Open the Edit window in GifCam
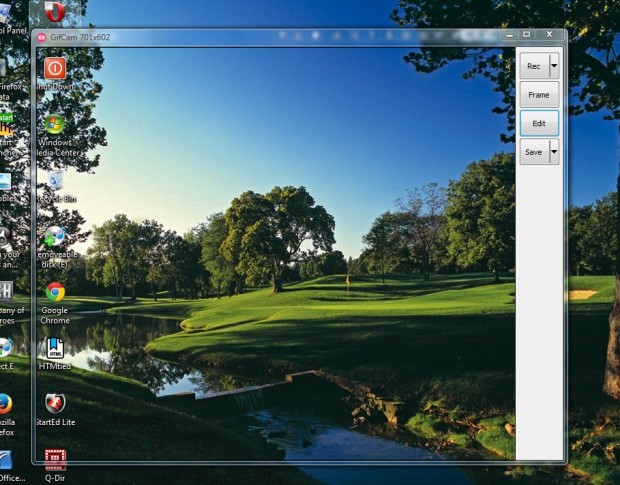Image resolution: width=620 pixels, height=485 pixels. point(539,123)
